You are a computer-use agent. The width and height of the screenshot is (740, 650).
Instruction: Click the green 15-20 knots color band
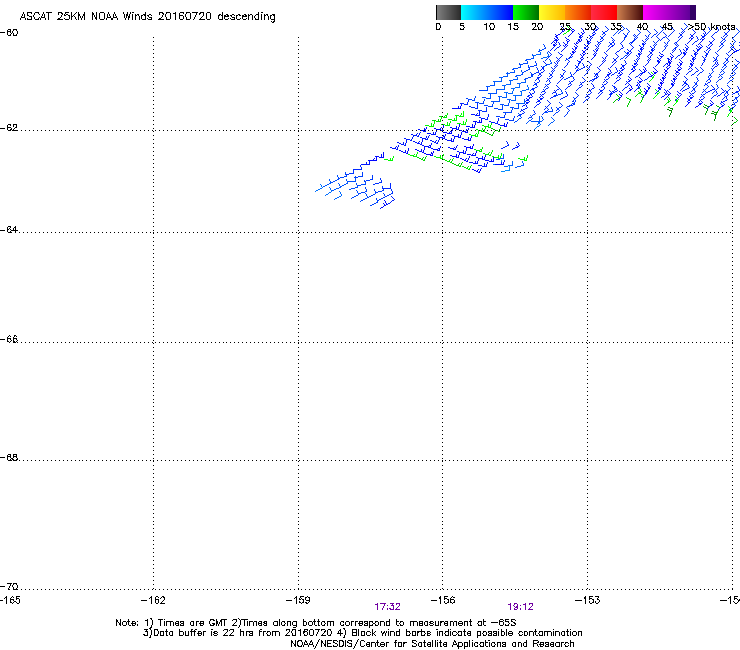click(x=526, y=12)
